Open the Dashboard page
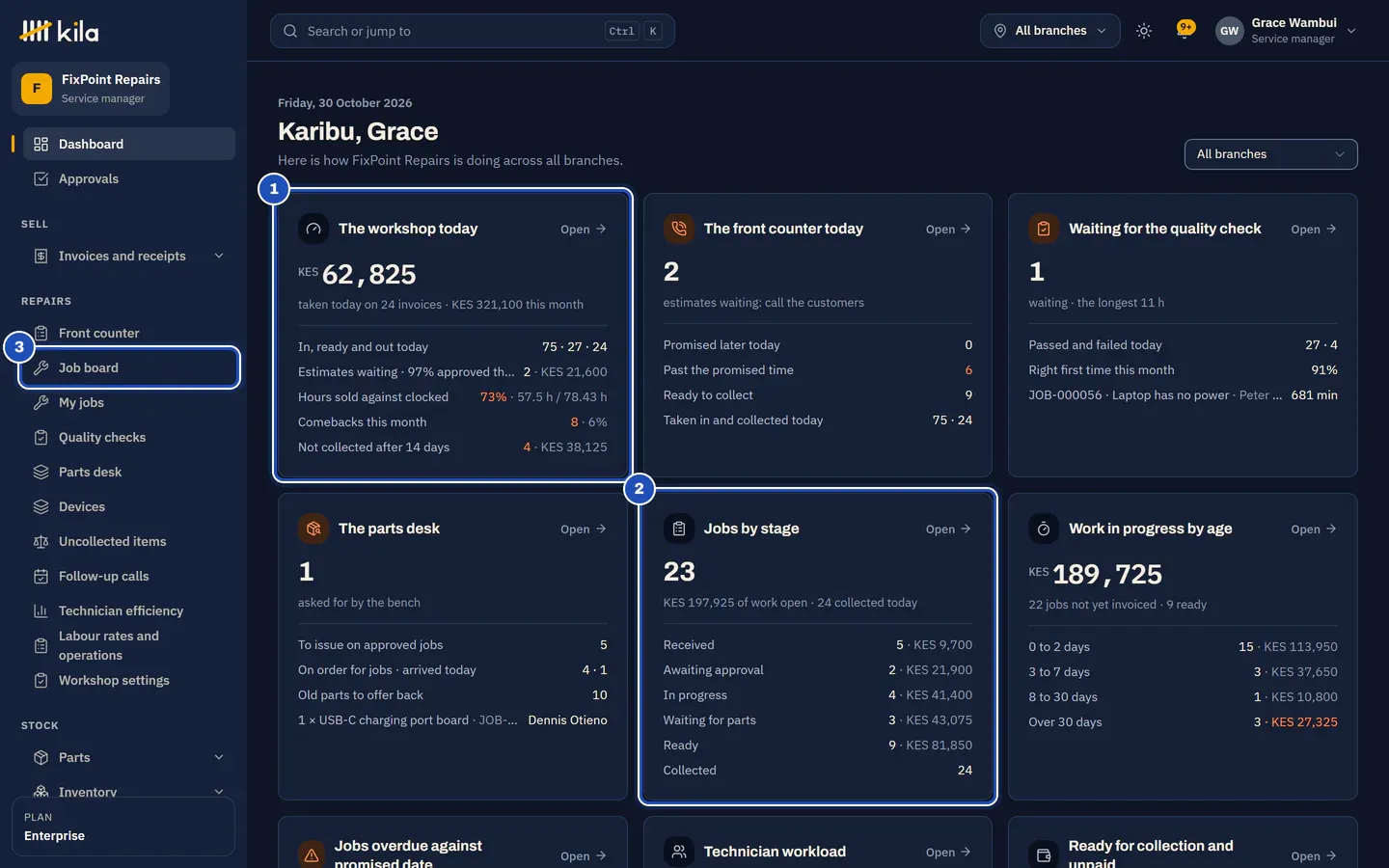This screenshot has width=1389, height=868. point(128,145)
